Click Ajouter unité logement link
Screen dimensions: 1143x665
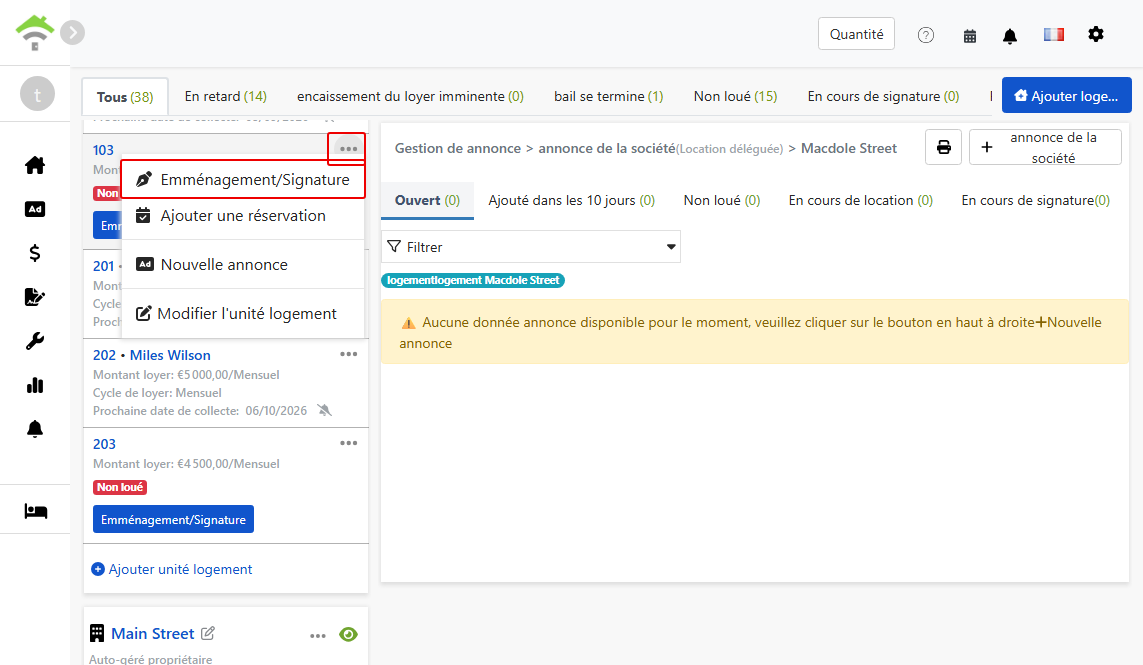coord(172,569)
